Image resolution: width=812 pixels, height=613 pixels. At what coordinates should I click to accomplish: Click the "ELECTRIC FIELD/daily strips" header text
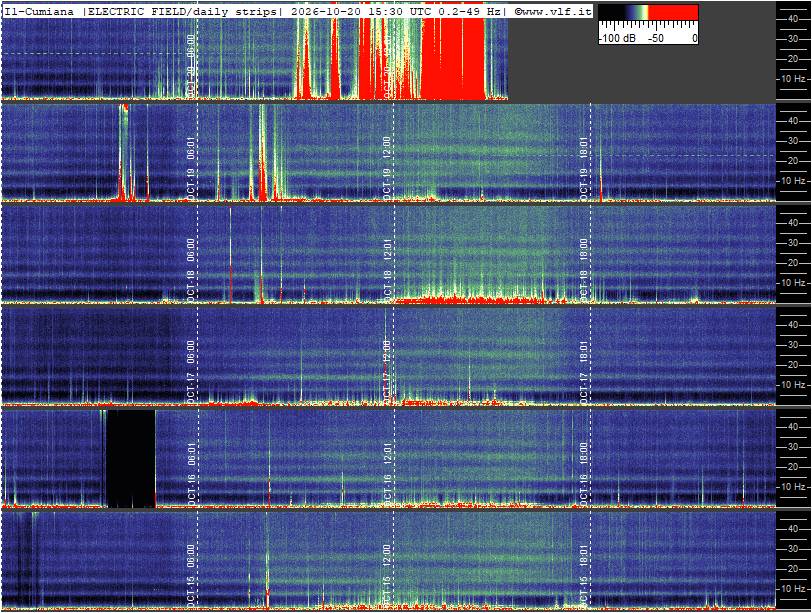(182, 12)
